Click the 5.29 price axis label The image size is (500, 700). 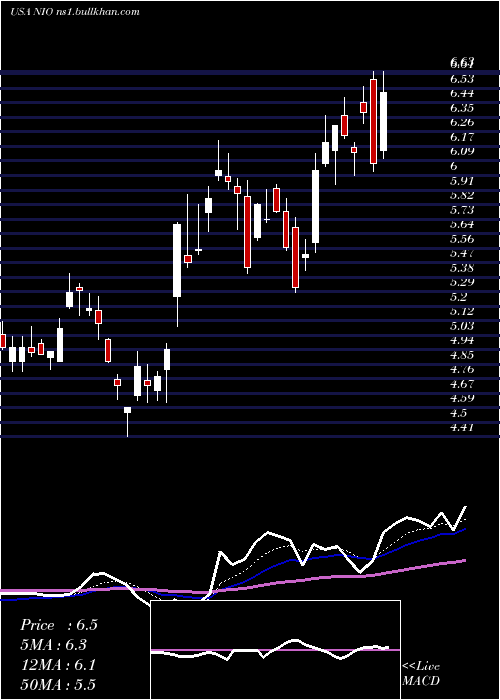click(462, 282)
